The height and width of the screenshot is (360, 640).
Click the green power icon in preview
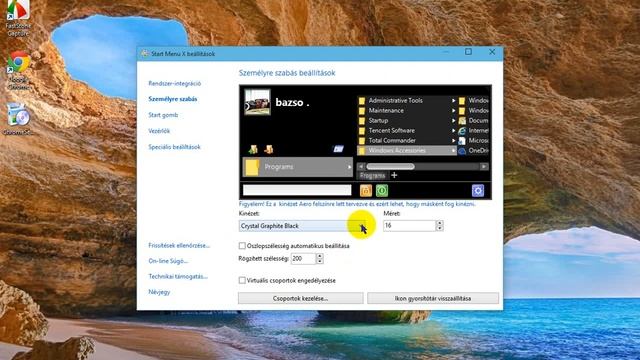click(x=382, y=191)
